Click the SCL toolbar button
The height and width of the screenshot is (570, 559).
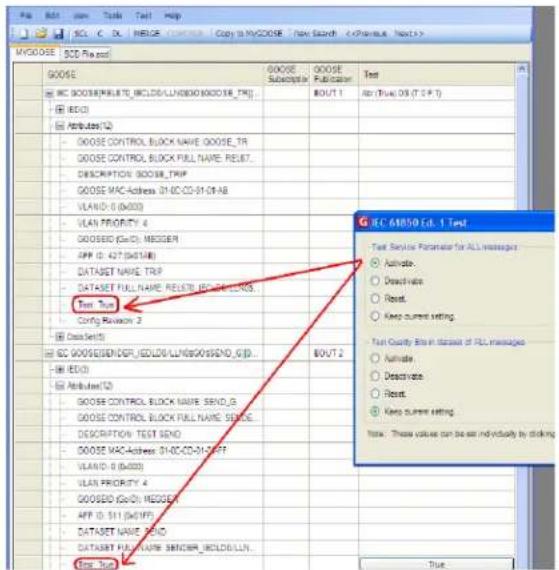tap(81, 33)
